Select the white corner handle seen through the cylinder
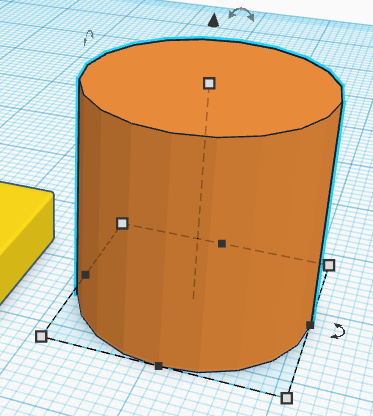Screen dimensions: 373x416 click(122, 223)
